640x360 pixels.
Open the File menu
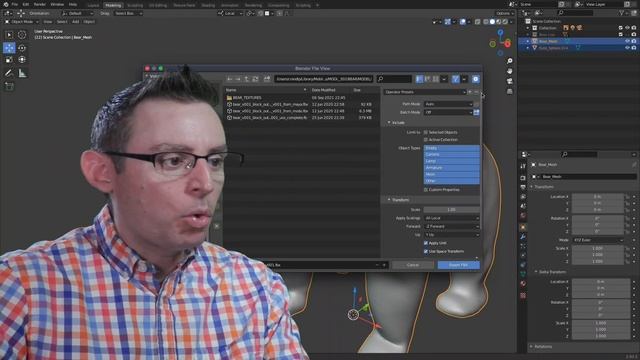click(15, 4)
